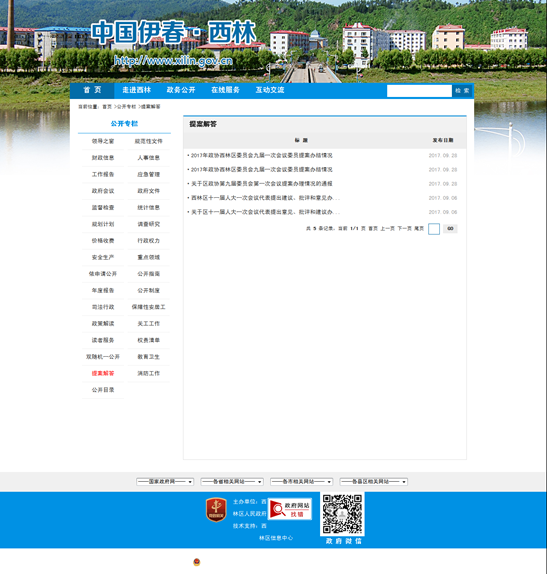This screenshot has width=547, height=574.
Task: Click the red shield emblem in footer
Action: coord(216,509)
